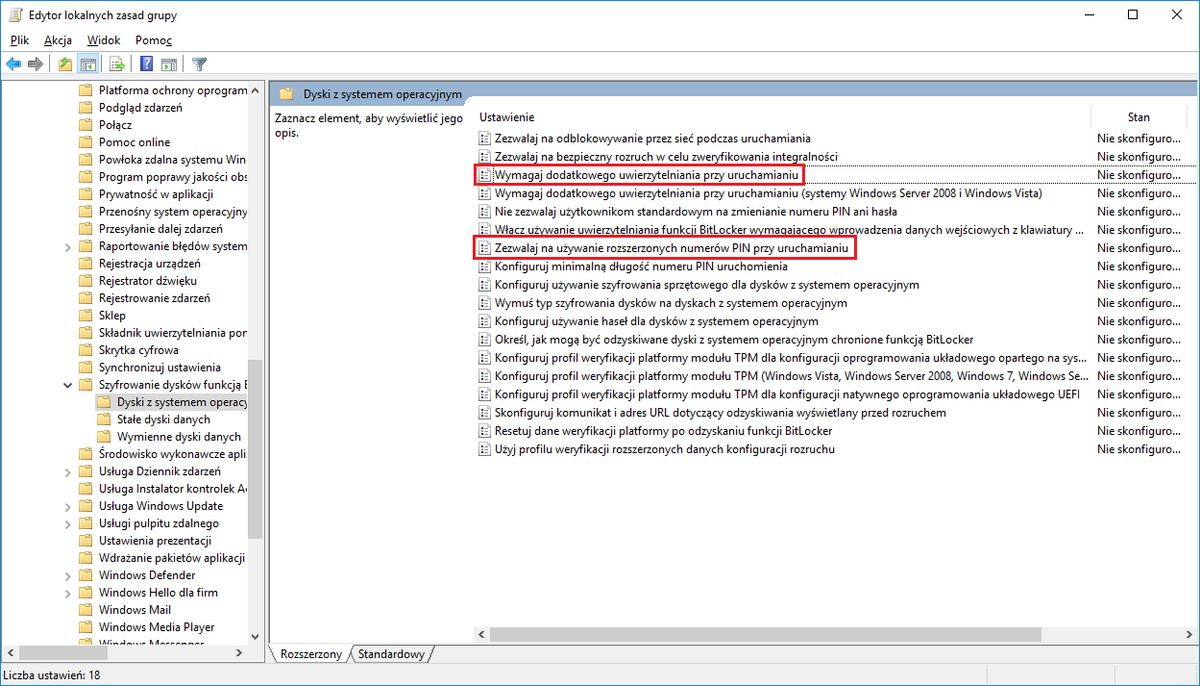
Task: Toggle the Show/Hide Console Tree icon
Action: 88,64
